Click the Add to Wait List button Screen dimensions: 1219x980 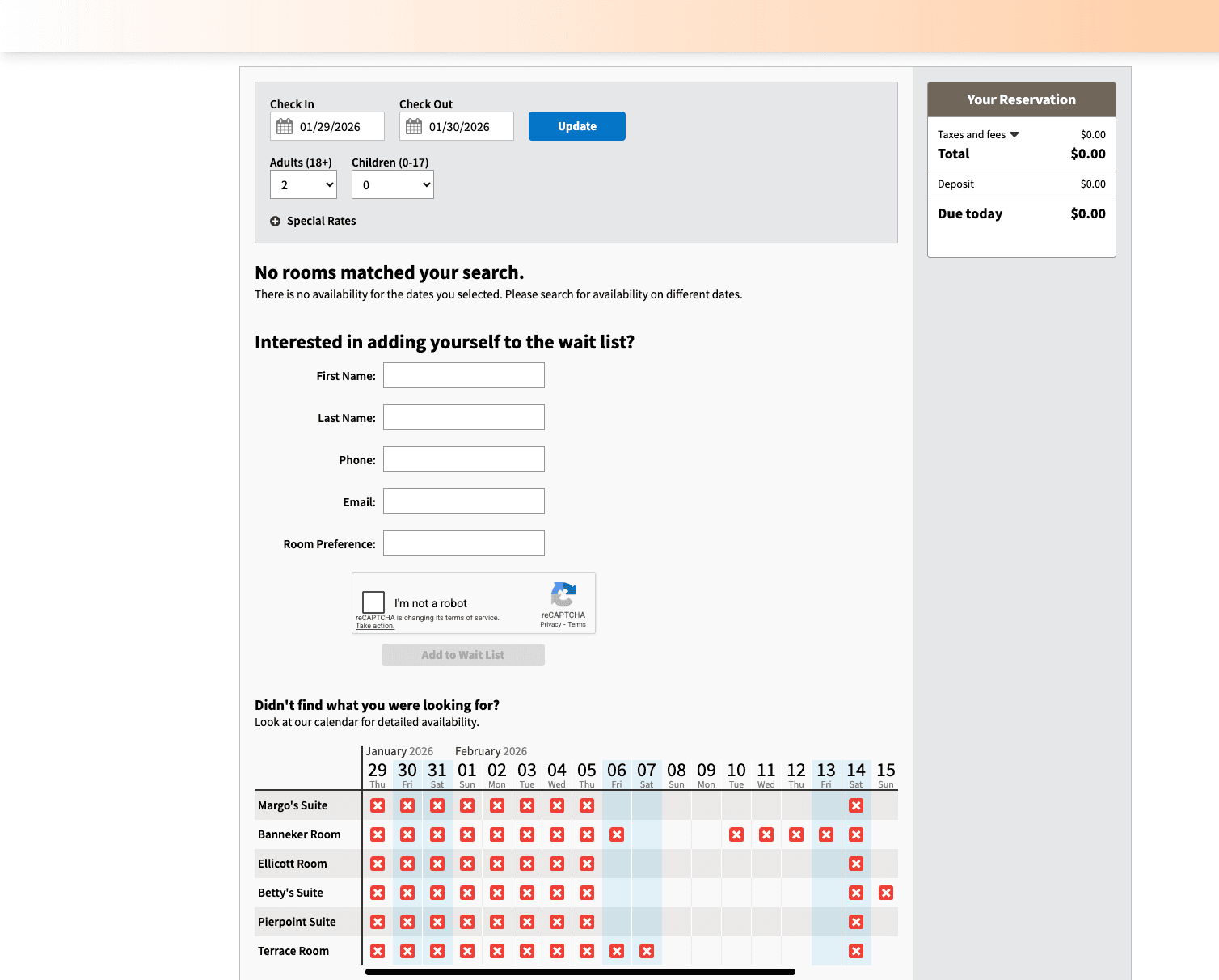(x=463, y=655)
